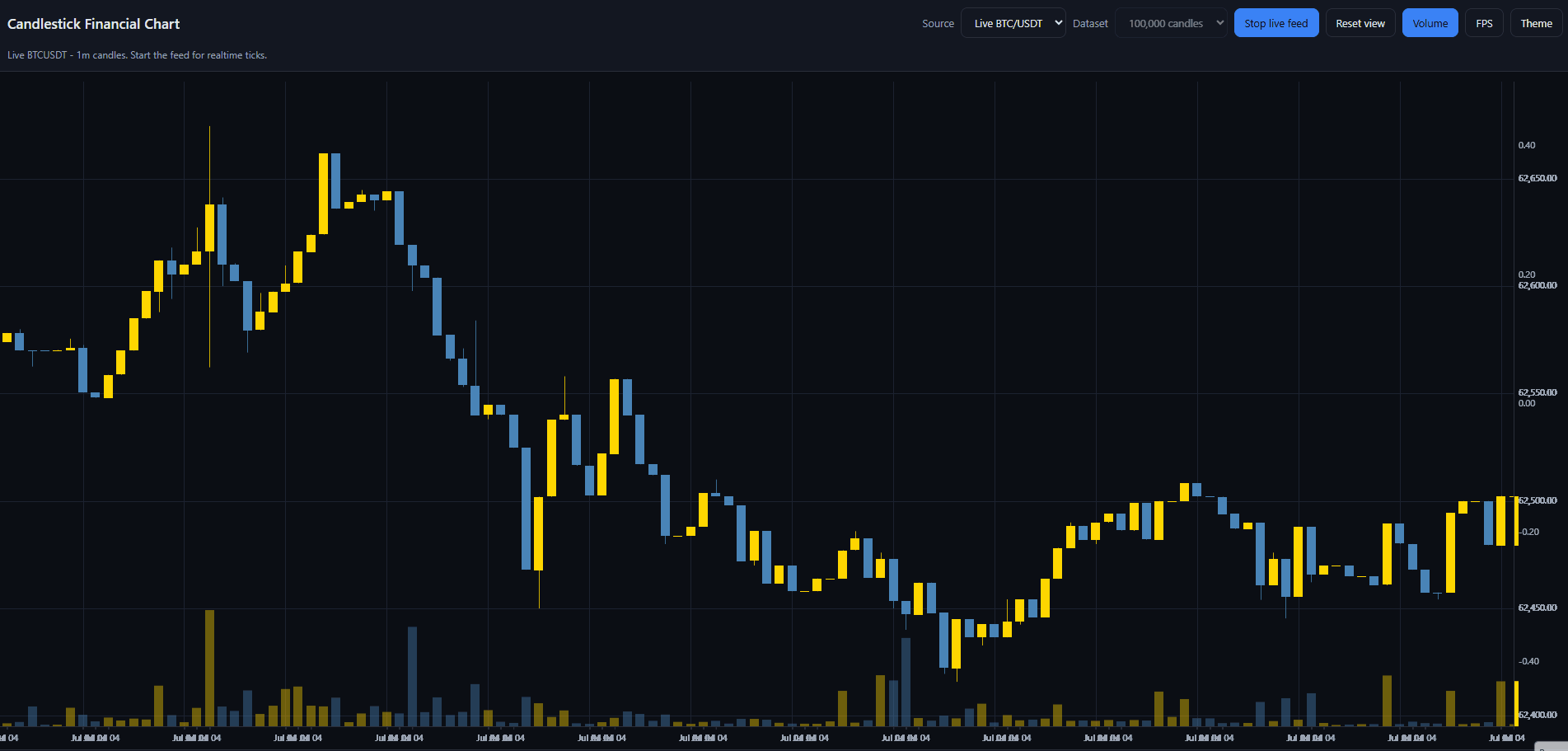Screen dimensions: 1568x751
Task: Click the 62,400.00 price axis label
Action: click(x=1538, y=715)
